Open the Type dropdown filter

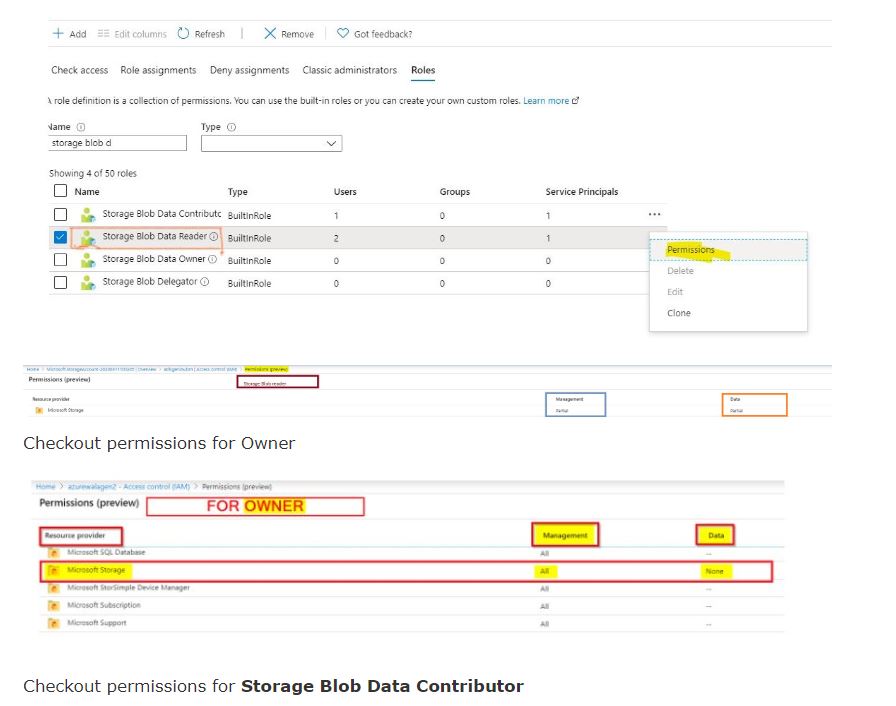(x=271, y=144)
